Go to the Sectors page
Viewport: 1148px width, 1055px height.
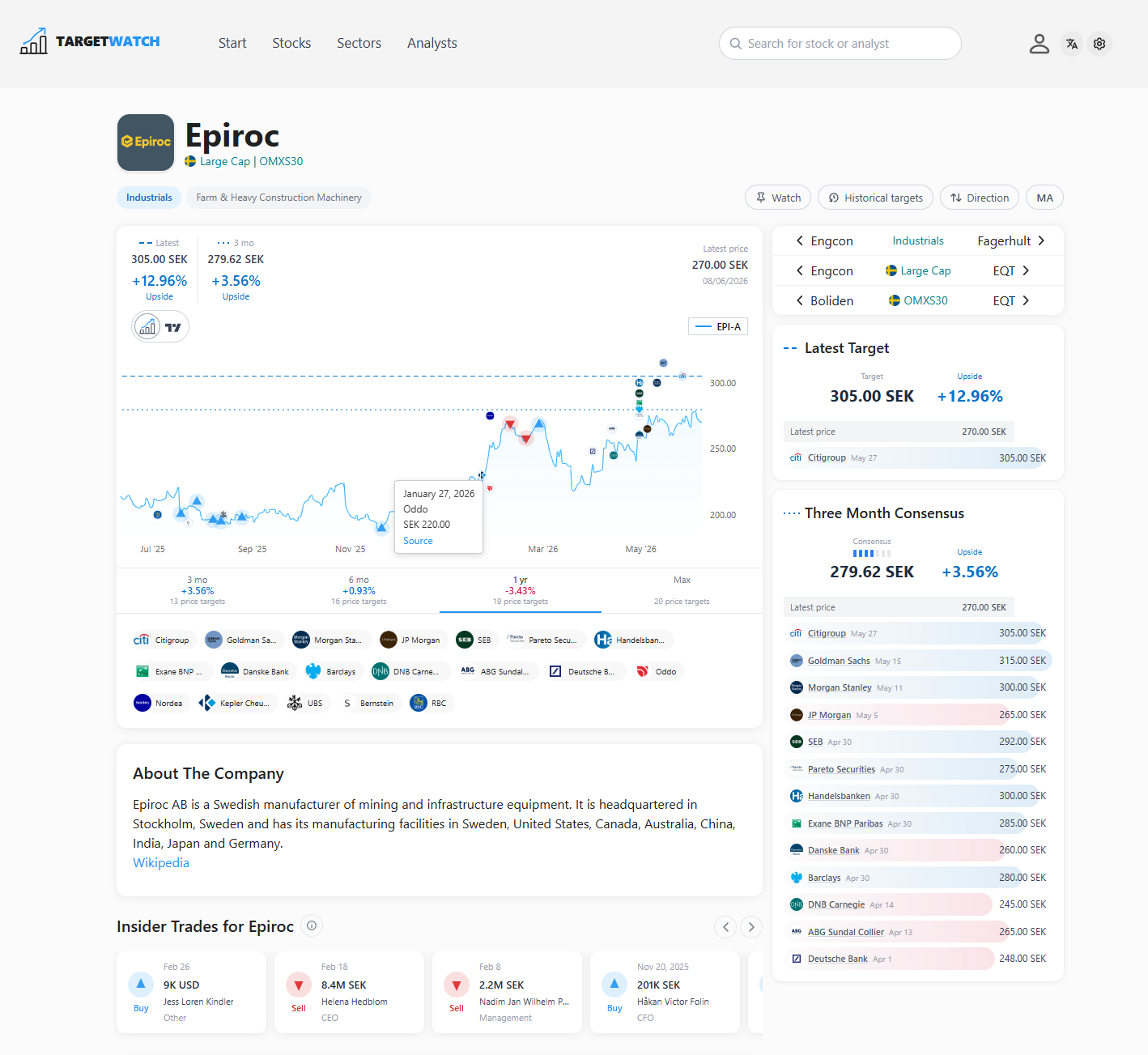click(x=359, y=43)
